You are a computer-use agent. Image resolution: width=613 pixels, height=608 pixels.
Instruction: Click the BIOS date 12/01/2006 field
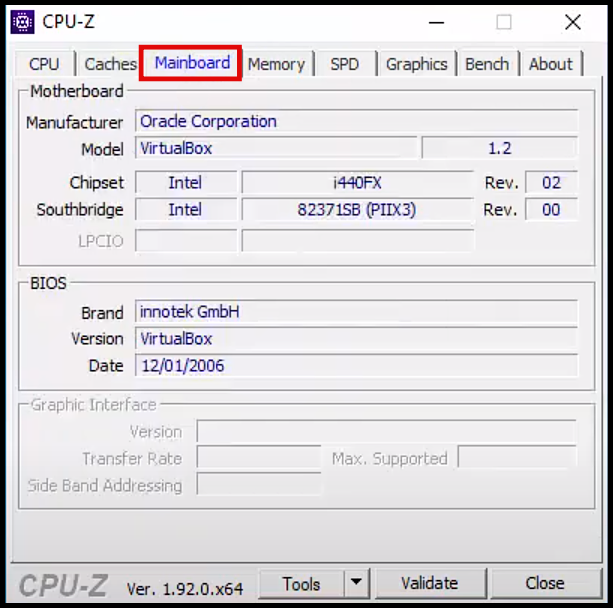pos(356,366)
